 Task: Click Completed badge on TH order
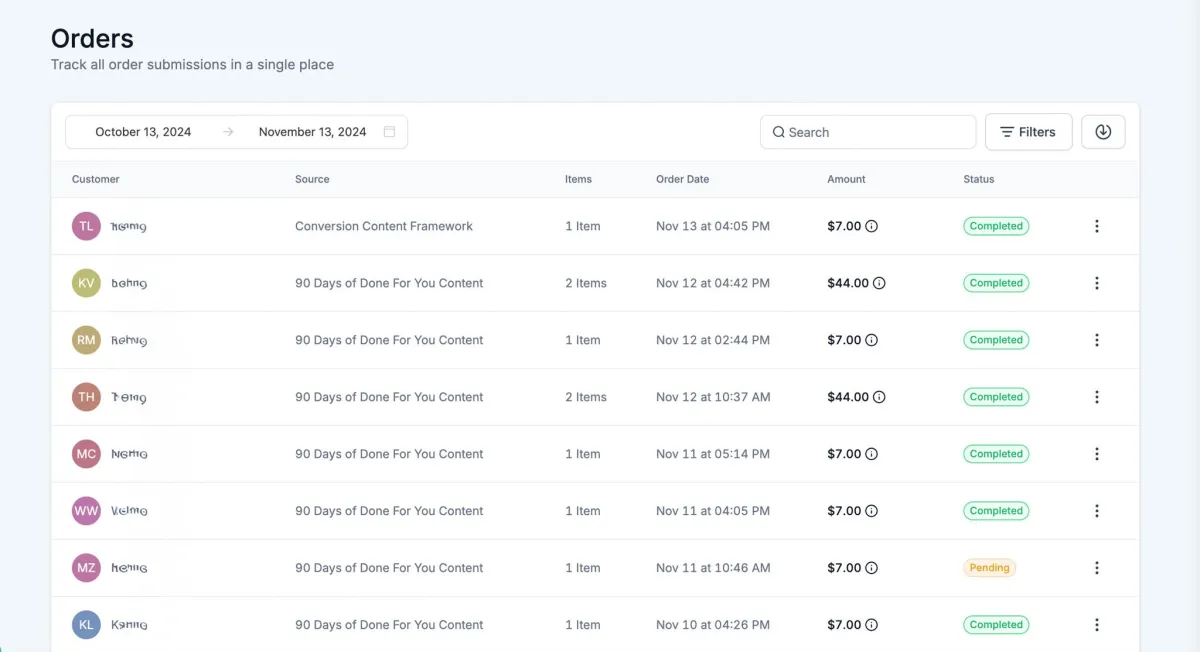(996, 397)
